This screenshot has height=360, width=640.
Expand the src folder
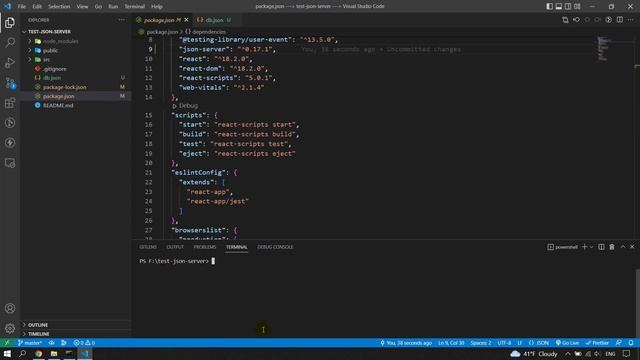76,60
